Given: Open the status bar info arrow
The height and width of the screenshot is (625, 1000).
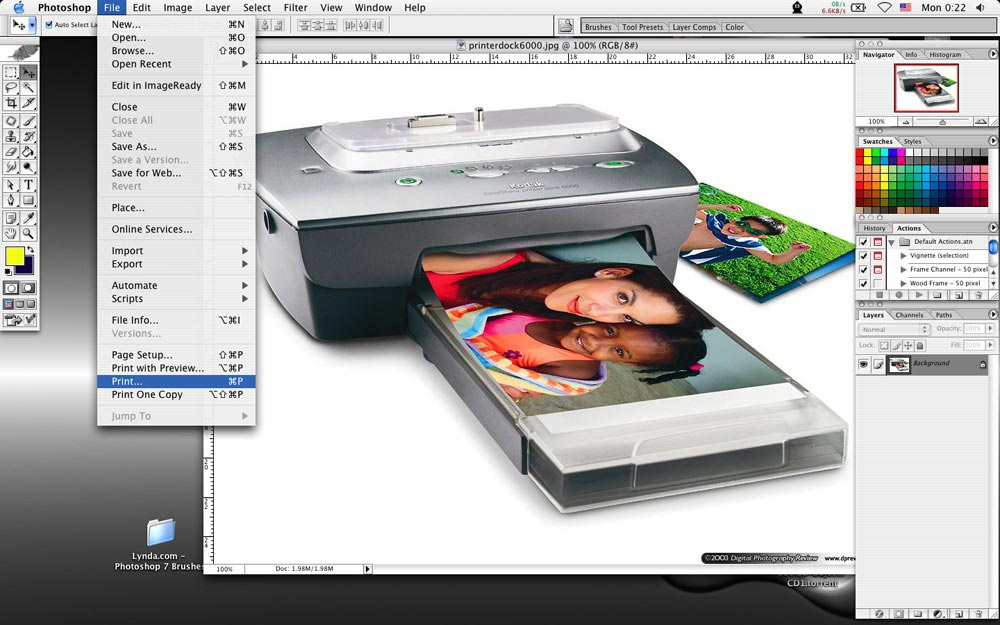Looking at the screenshot, I should pyautogui.click(x=367, y=569).
